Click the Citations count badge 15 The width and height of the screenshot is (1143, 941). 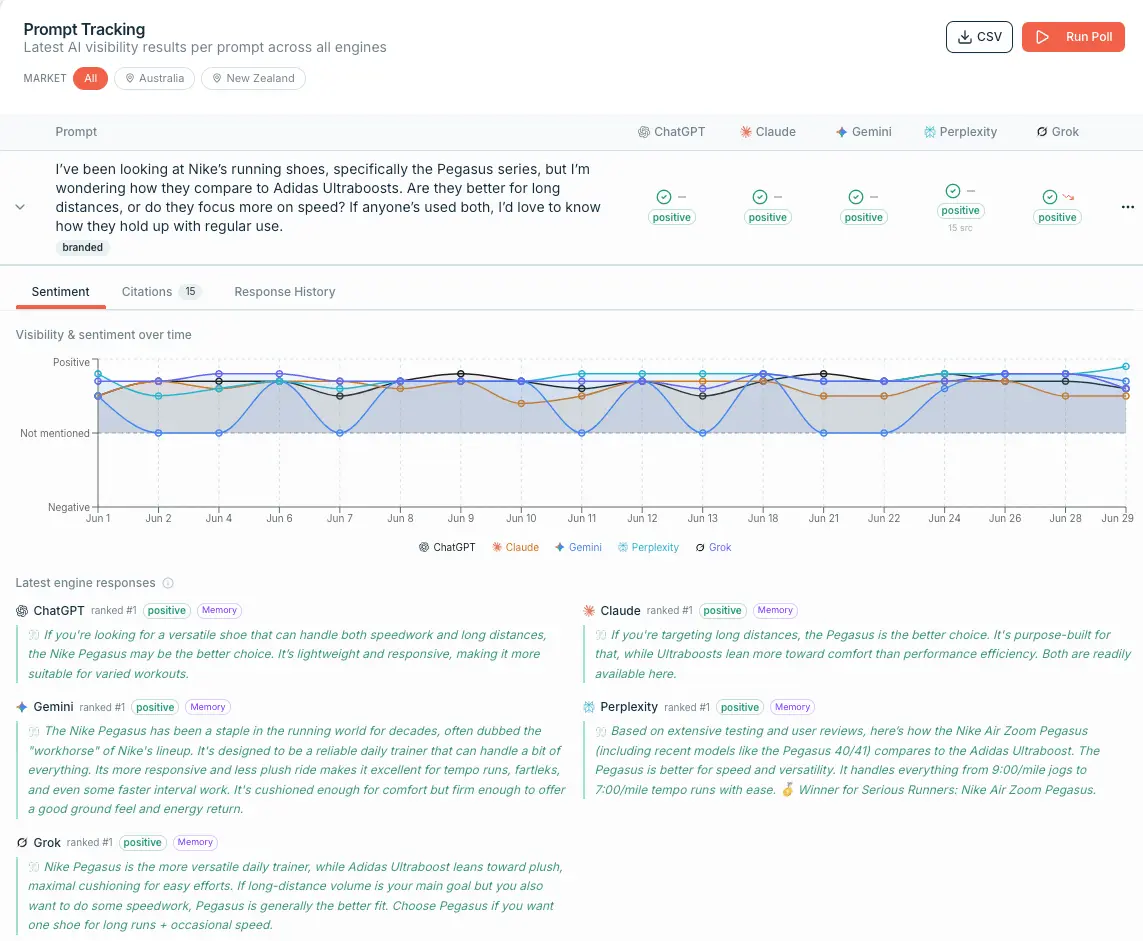190,292
